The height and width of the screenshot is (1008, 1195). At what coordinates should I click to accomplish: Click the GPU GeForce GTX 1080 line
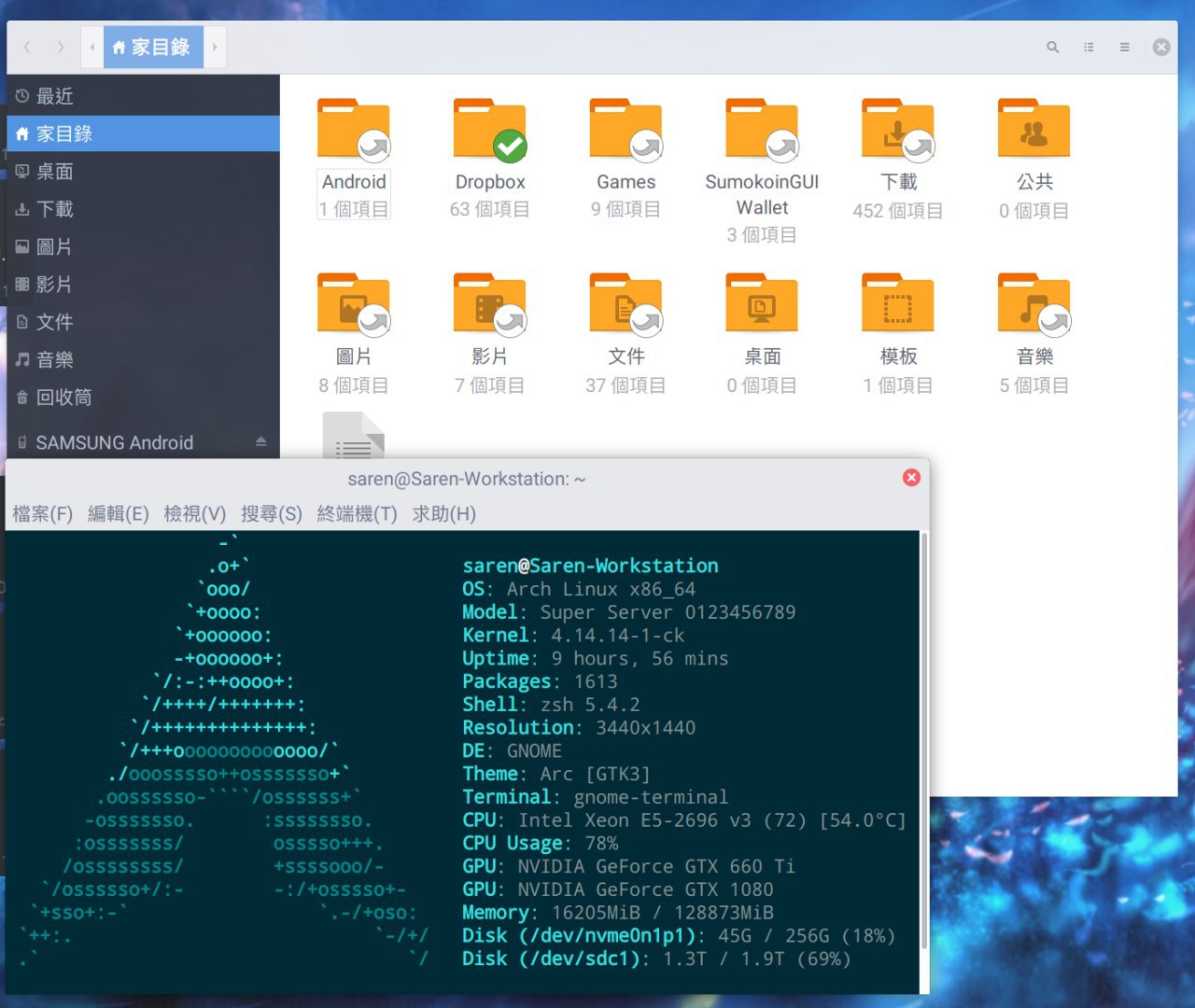pos(618,889)
